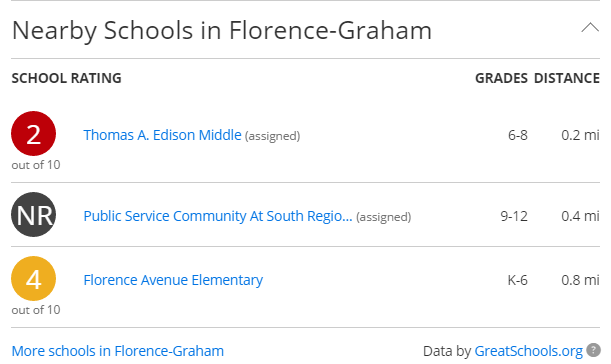This screenshot has width=611, height=364.
Task: Click the (assigned) label beside Edison Middle
Action: pyautogui.click(x=272, y=136)
